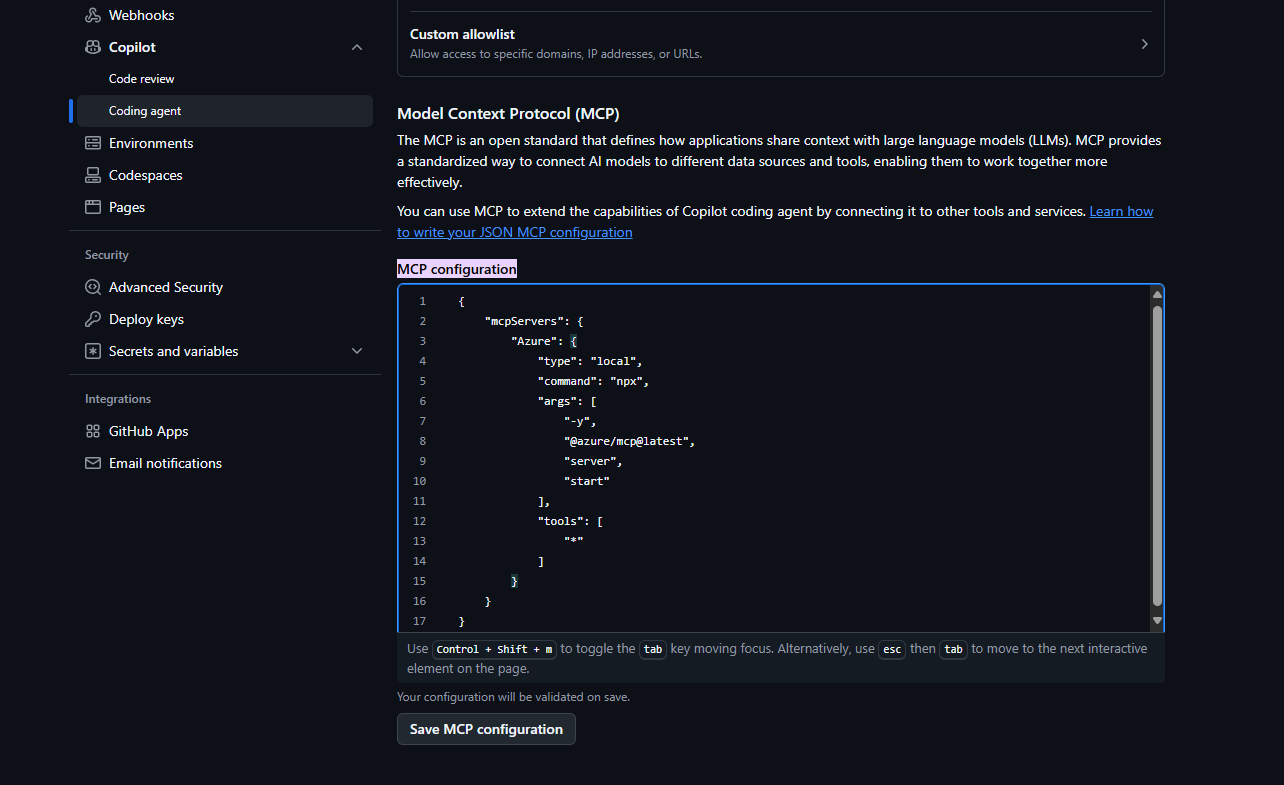This screenshot has height=785, width=1284.
Task: Open GitHub Apps via its grid icon
Action: [93, 431]
